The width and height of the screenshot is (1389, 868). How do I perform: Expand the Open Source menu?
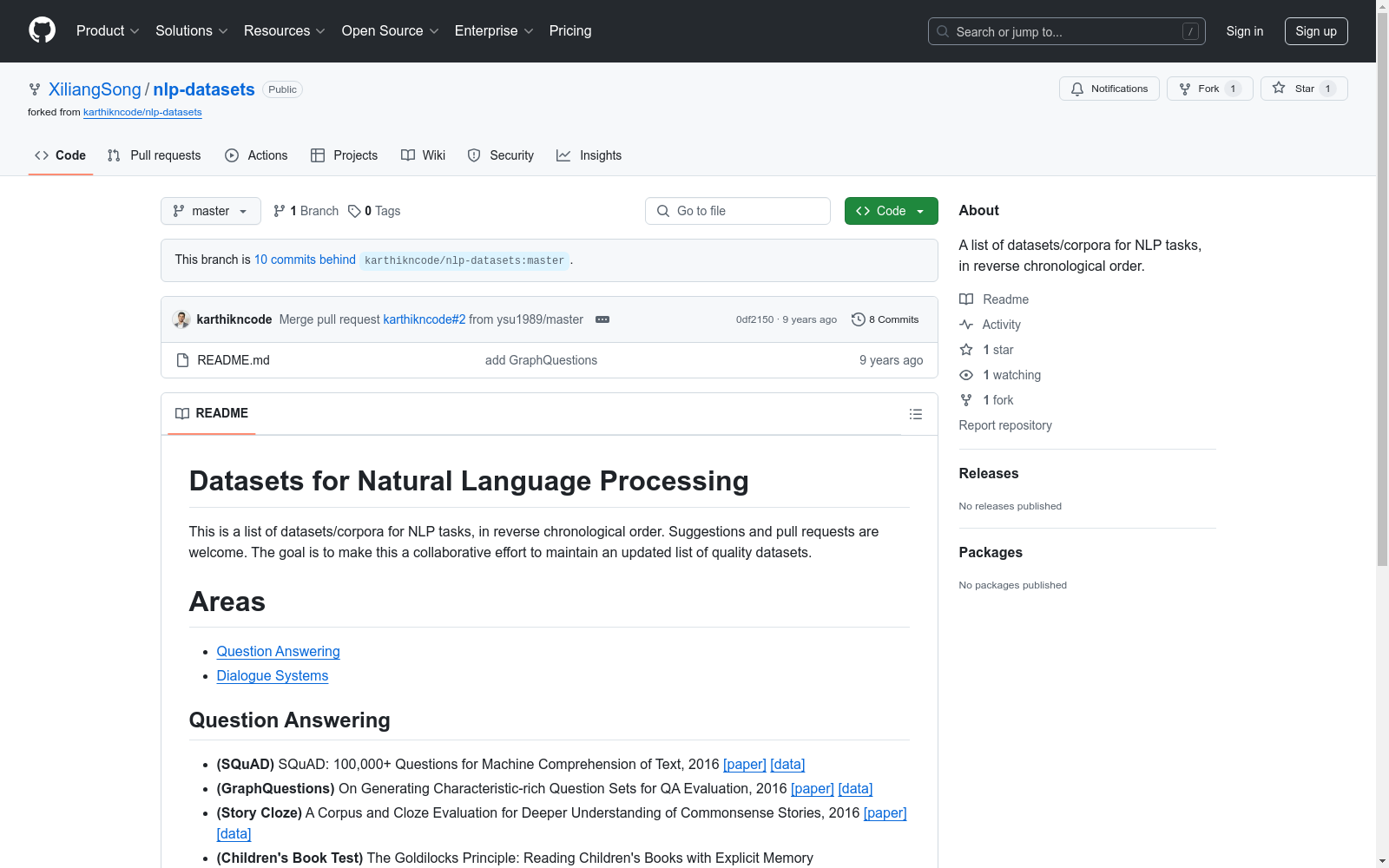click(x=391, y=31)
